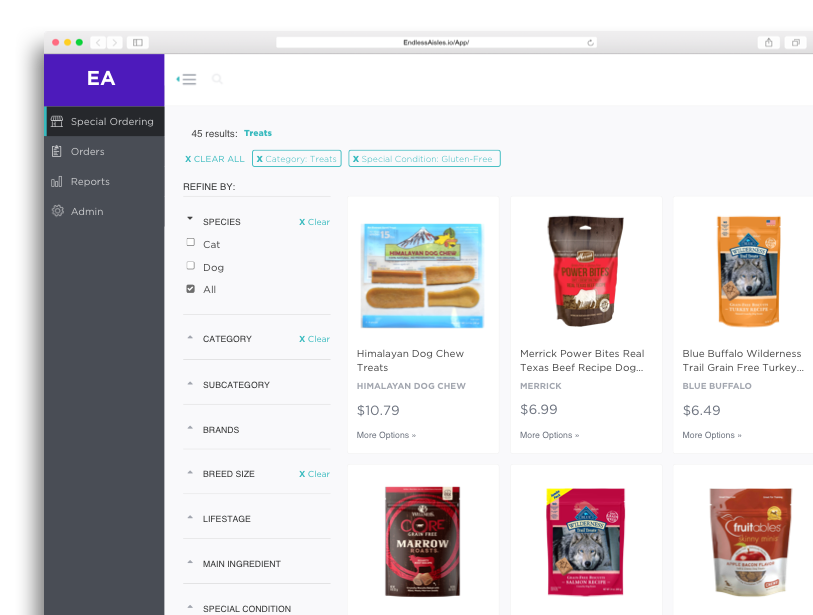This screenshot has height=615, width=813.
Task: Click the Merrick Power Bites product title
Action: [582, 360]
